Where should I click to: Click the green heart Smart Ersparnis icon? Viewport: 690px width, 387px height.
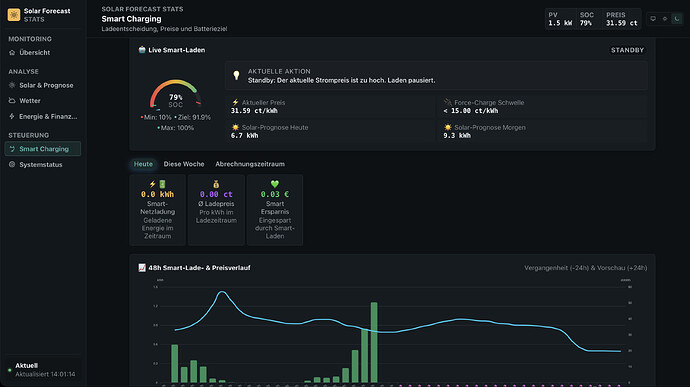[x=275, y=184]
